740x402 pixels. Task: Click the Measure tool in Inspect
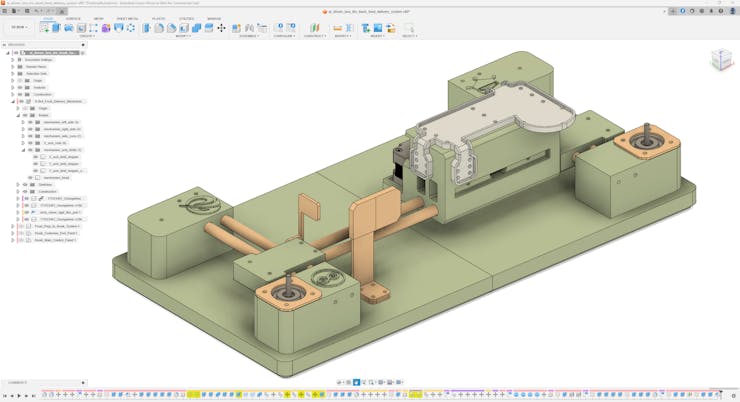(x=337, y=28)
